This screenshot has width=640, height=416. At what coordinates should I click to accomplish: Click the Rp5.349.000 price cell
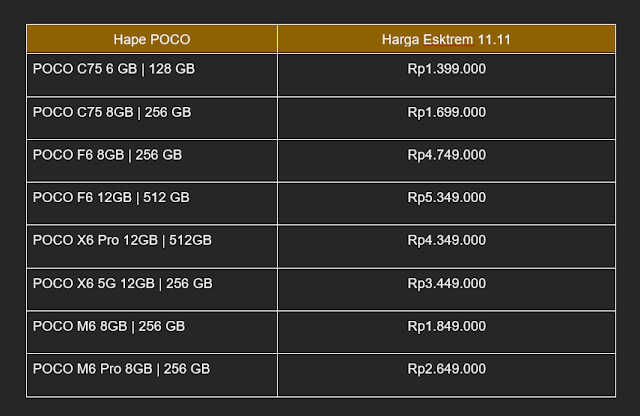point(447,198)
